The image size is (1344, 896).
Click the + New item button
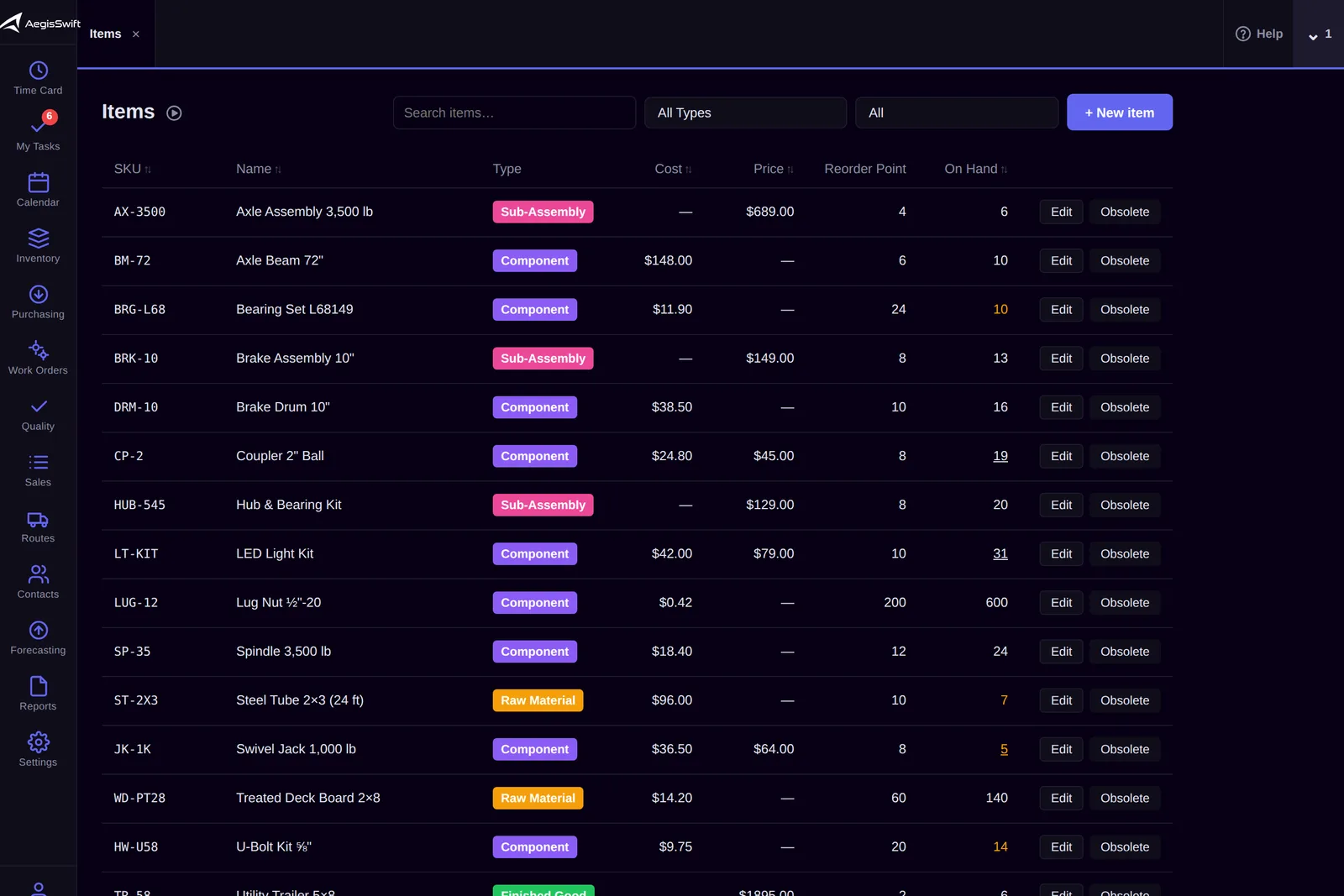tap(1120, 113)
